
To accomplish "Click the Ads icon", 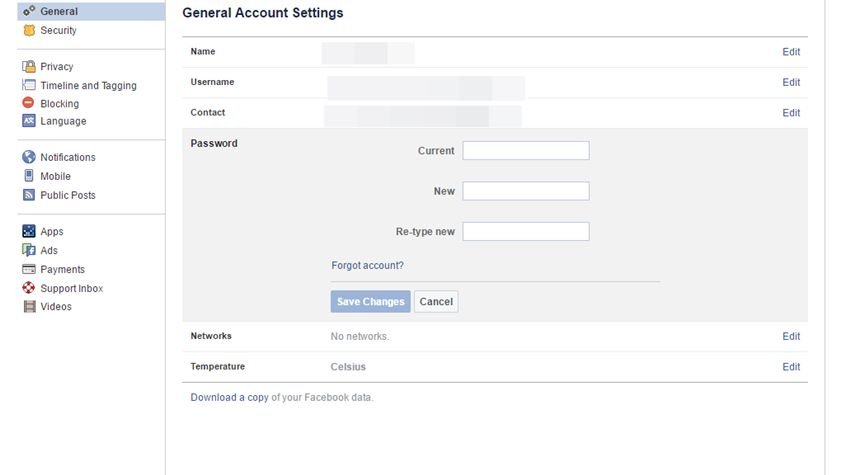I will point(29,250).
